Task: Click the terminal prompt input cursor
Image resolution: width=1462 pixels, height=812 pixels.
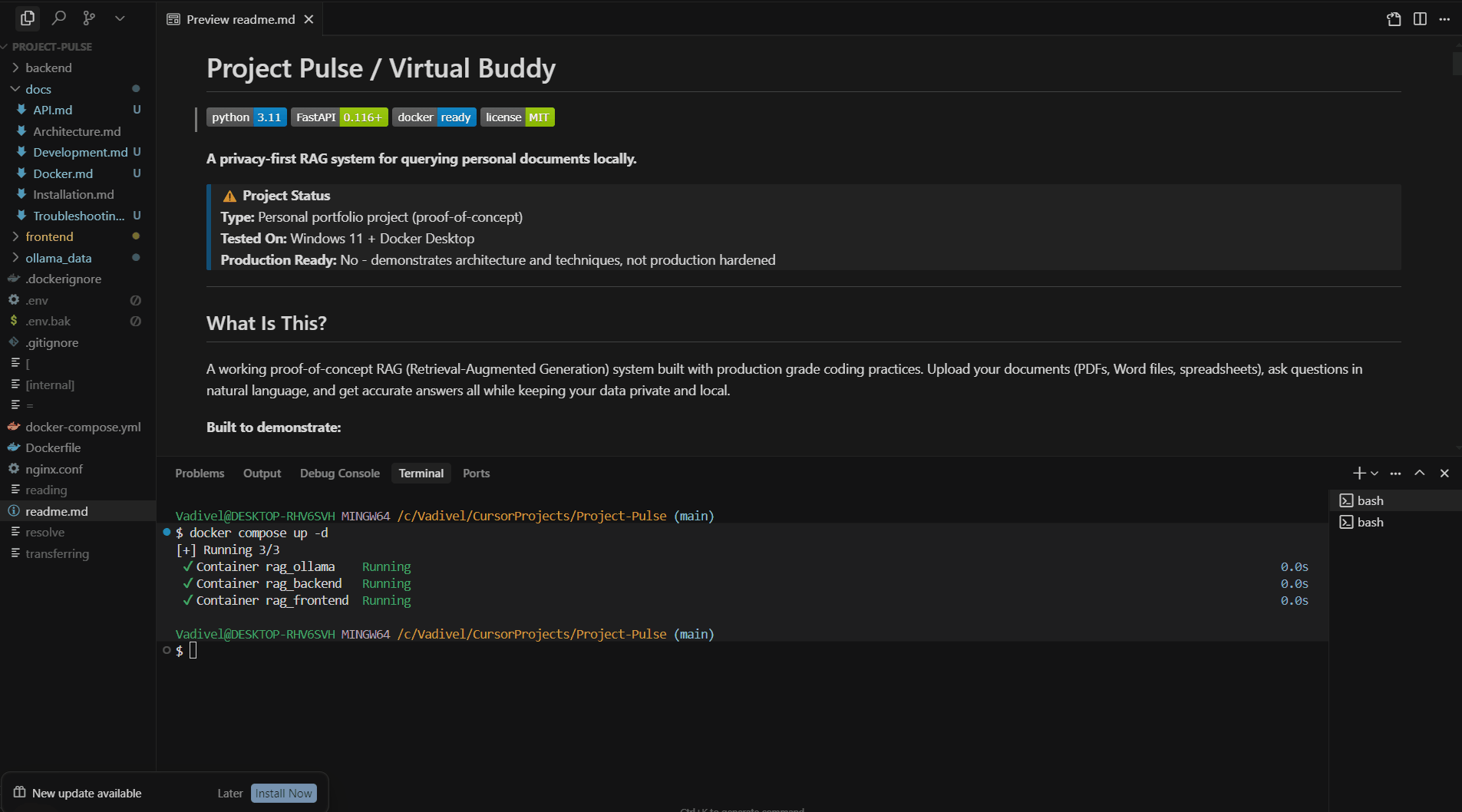Action: [193, 651]
